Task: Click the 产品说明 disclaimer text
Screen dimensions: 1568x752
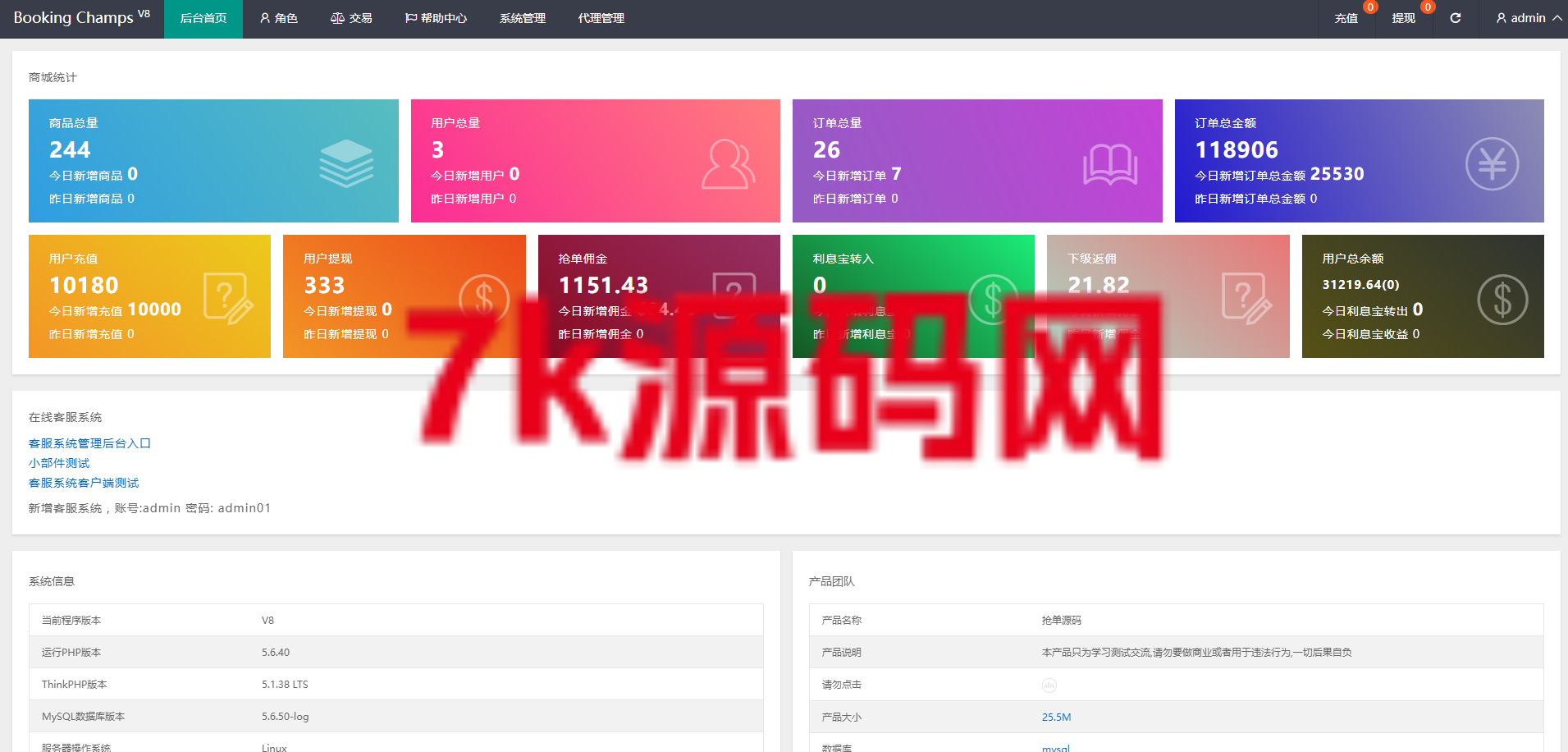Action: tap(1196, 653)
